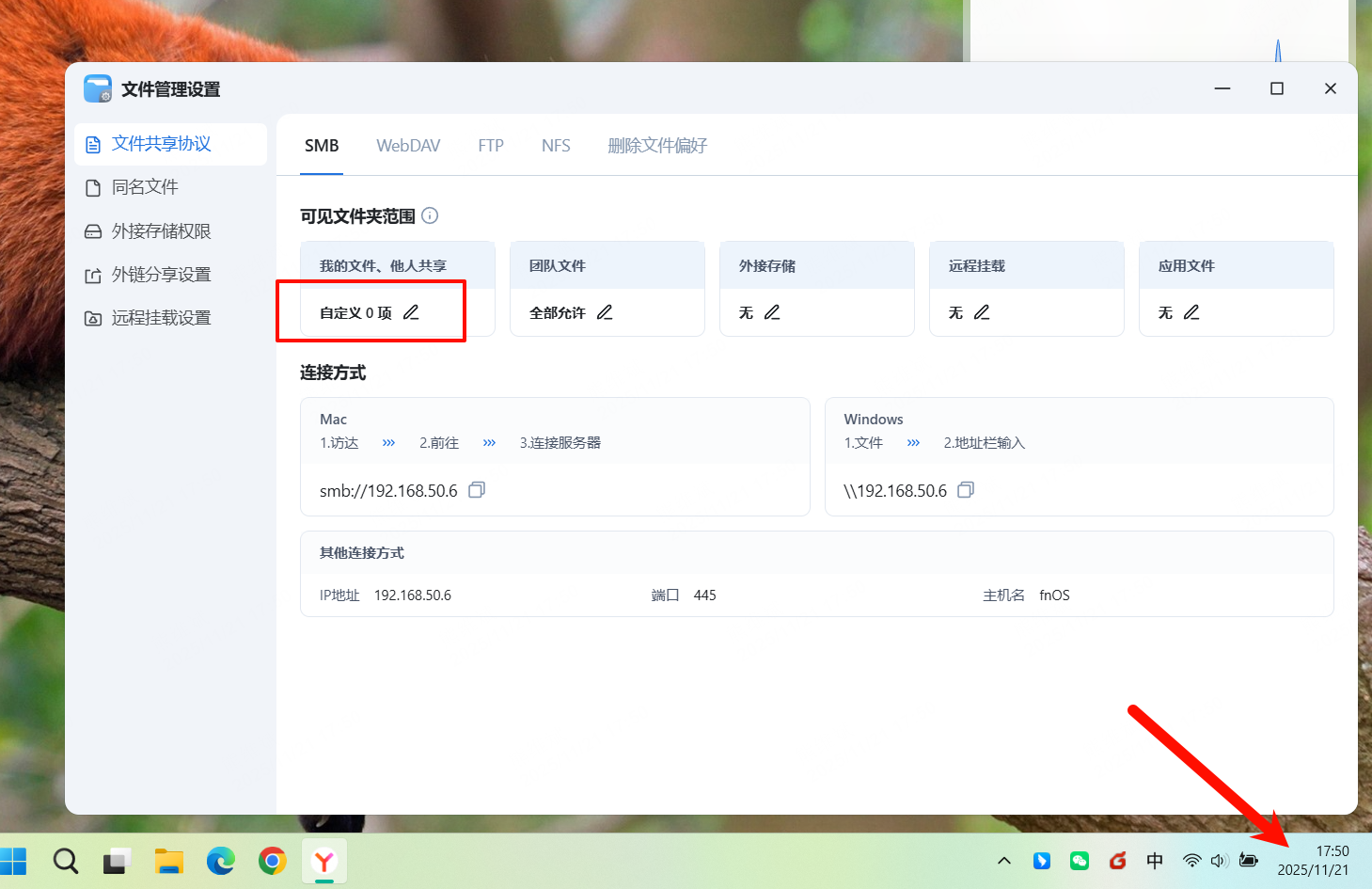Screen dimensions: 1372x889
Task: Click the 全部允许 text under 团队文件
Action: pos(558,312)
